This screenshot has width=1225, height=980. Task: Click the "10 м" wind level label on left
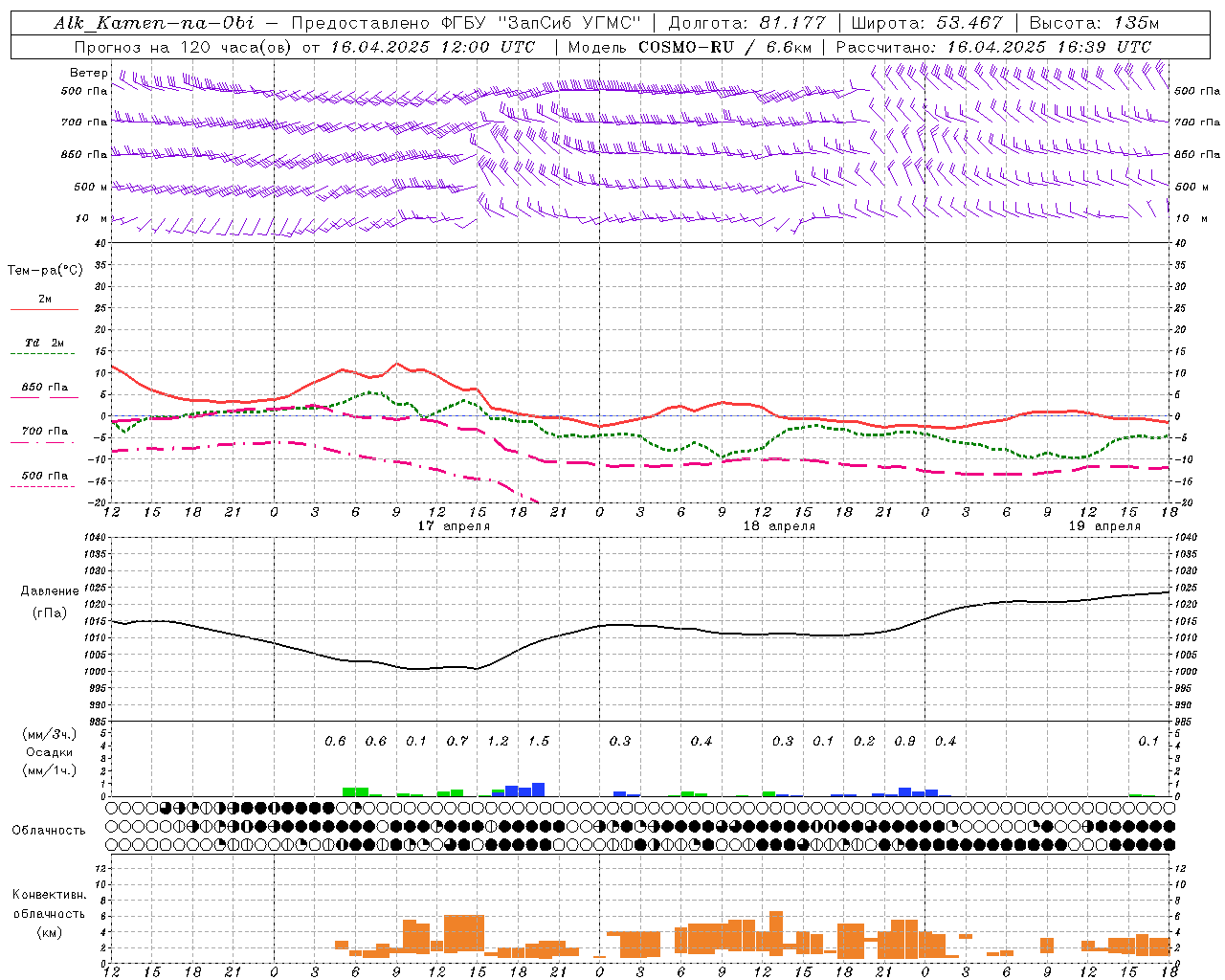(92, 218)
